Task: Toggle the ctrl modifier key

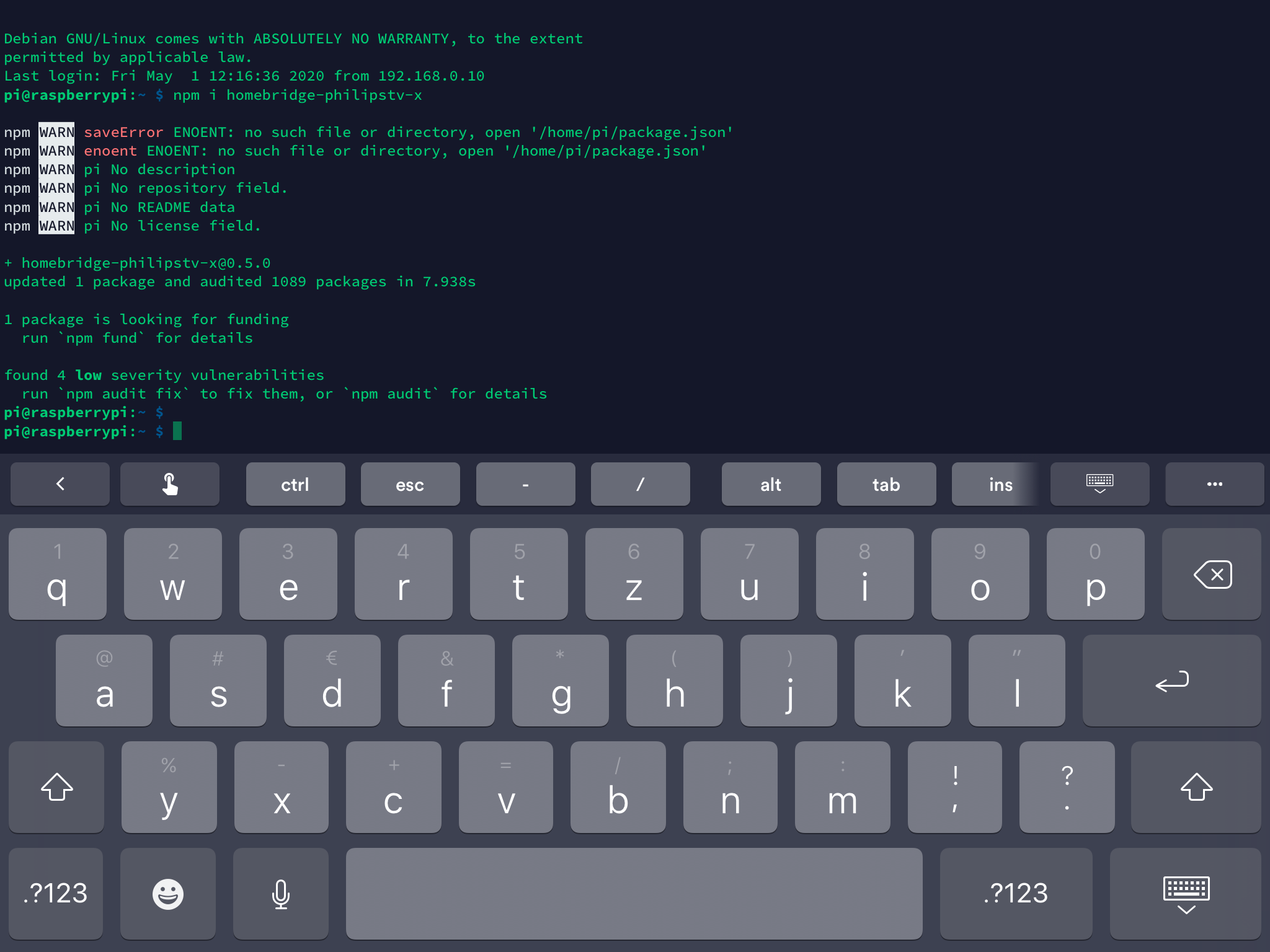Action: [x=295, y=484]
